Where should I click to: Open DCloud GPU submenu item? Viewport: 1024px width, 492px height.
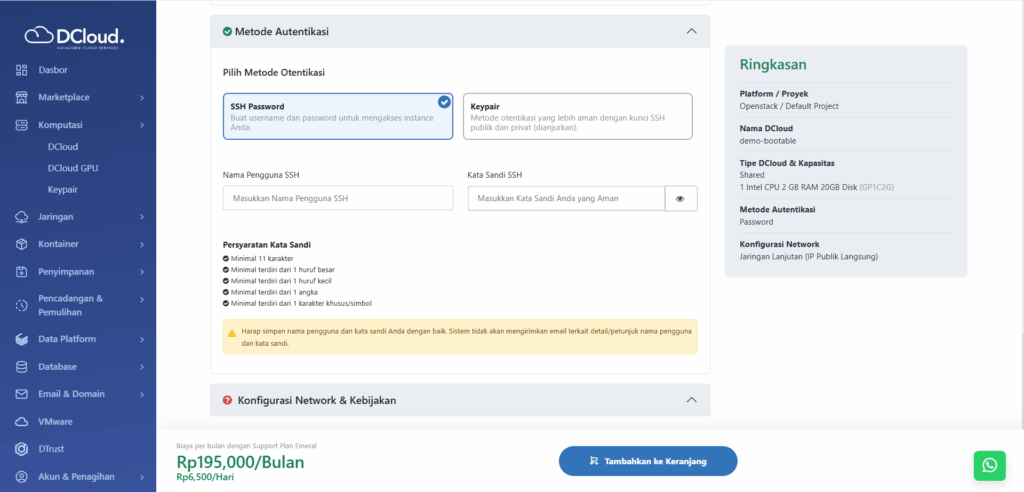(75, 168)
